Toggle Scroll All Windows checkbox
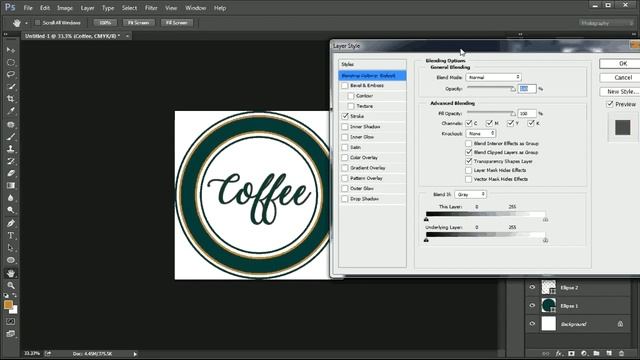Screen dimensions: 640x360 tap(38, 23)
